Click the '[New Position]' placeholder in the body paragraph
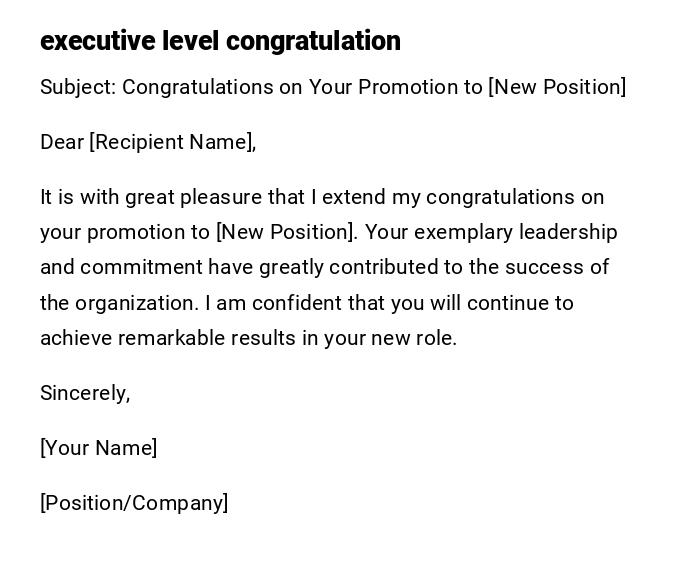This screenshot has height=566, width=700. coord(286,232)
